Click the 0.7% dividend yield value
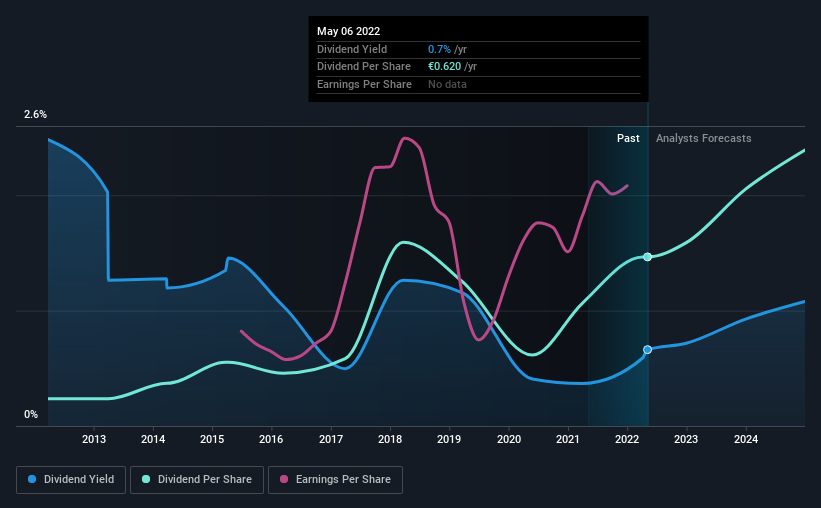Screen dimensions: 821x508 pos(439,49)
